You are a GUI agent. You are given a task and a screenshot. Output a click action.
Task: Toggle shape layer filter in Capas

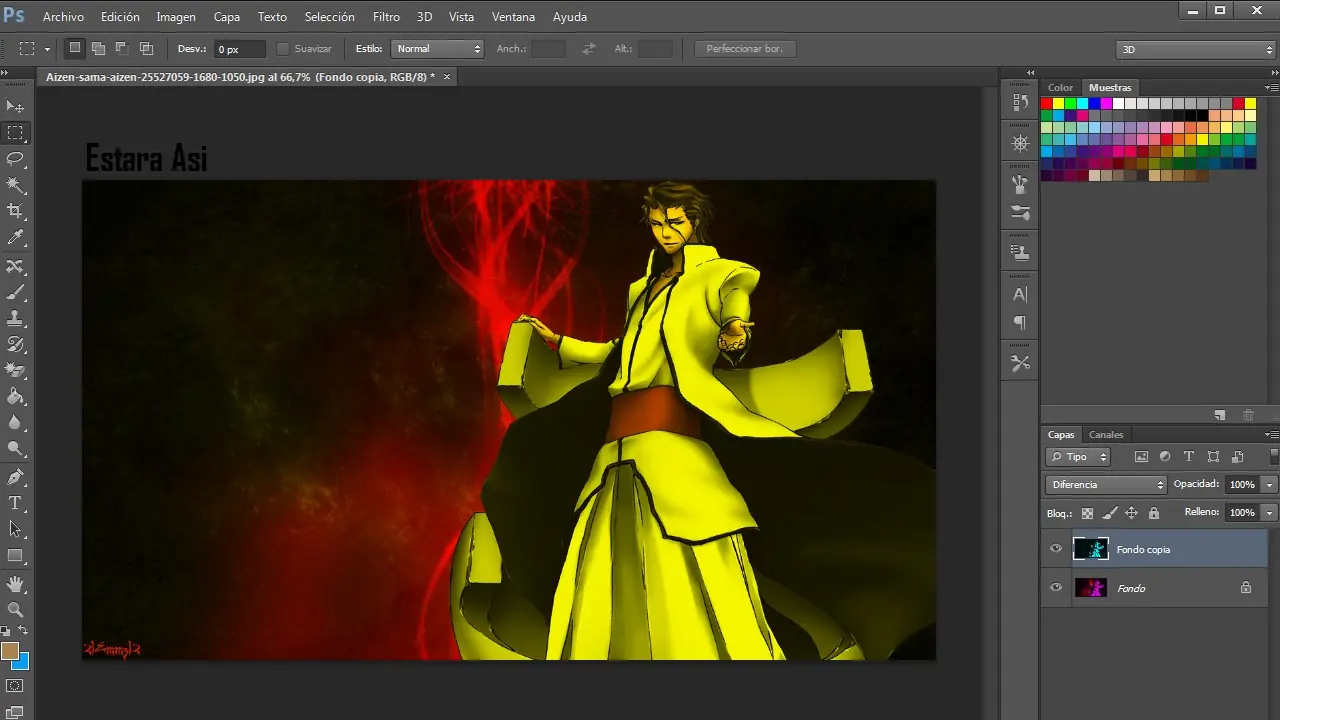pos(1213,457)
